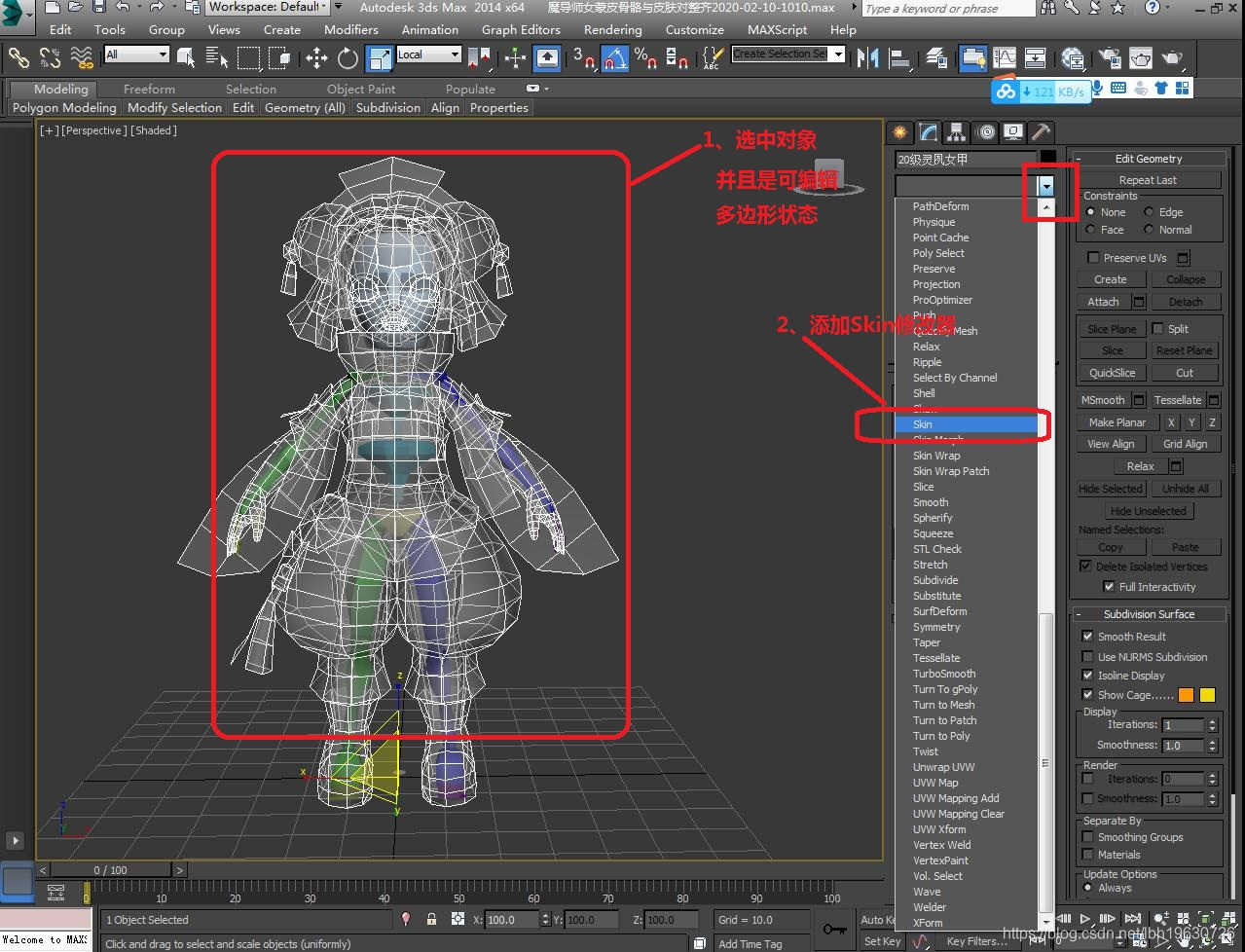Select the None constraint radio button
This screenshot has width=1245, height=952.
tap(1090, 212)
